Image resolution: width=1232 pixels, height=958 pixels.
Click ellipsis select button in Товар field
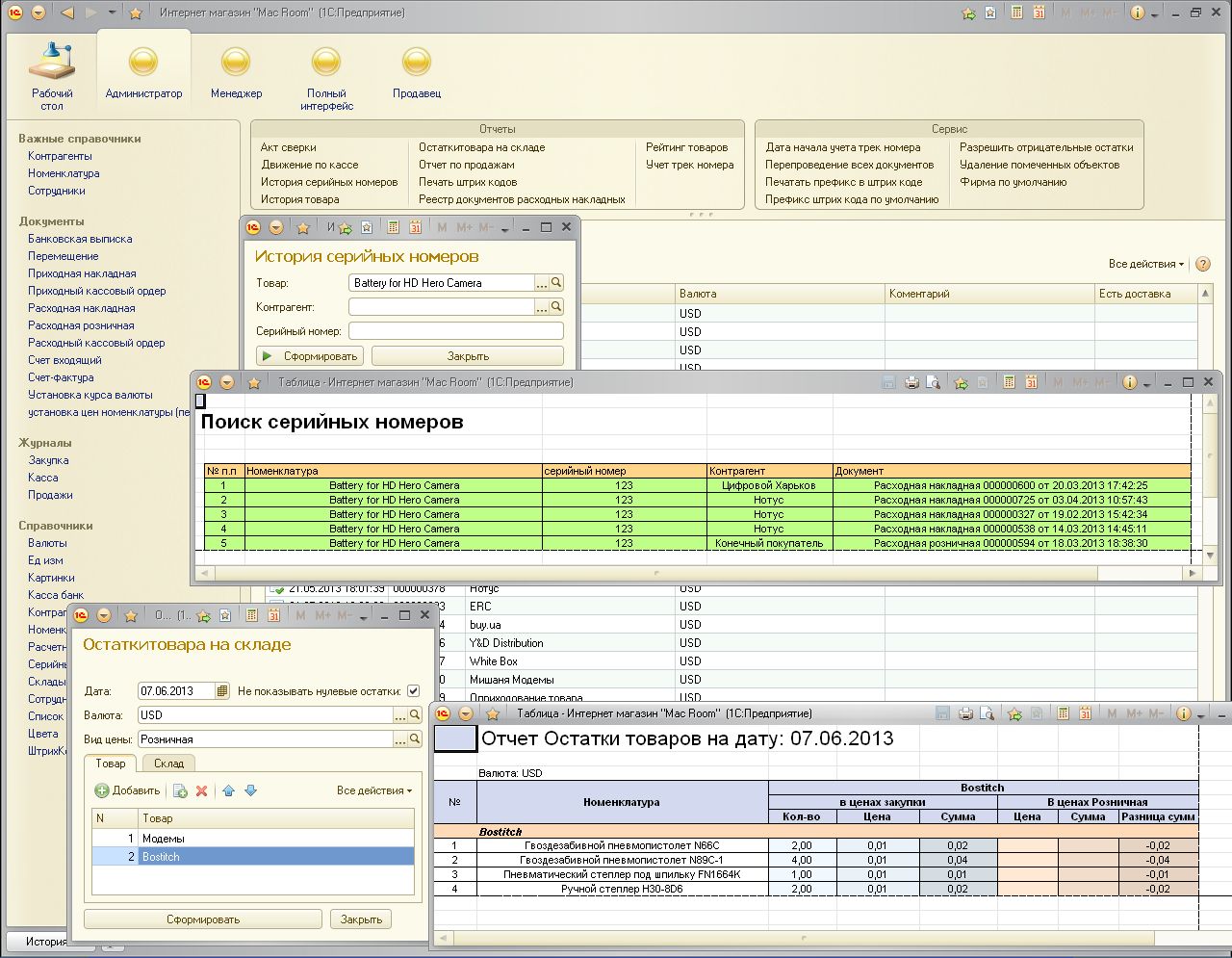(x=542, y=283)
